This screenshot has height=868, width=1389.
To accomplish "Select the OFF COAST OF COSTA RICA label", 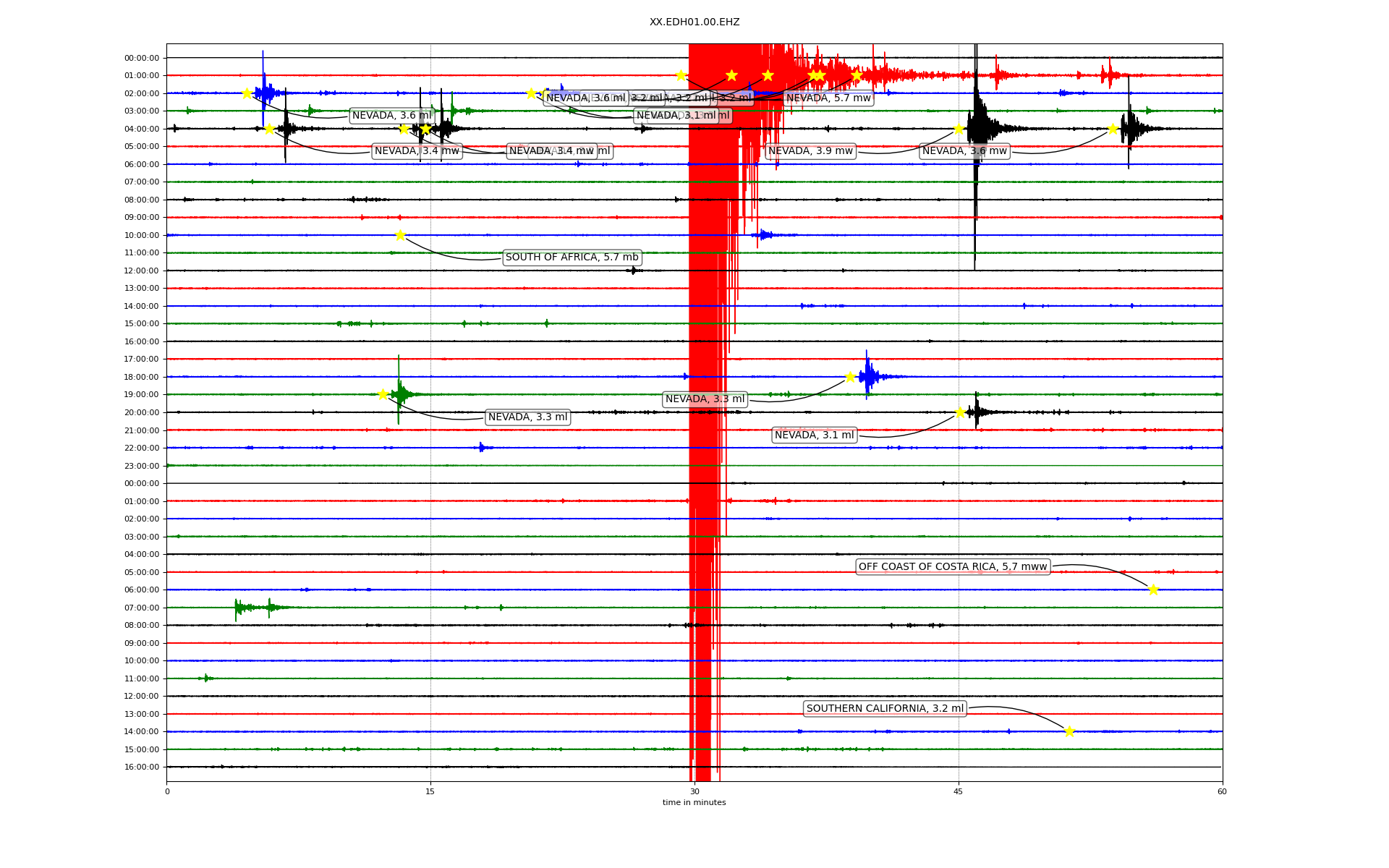I will pos(952,567).
